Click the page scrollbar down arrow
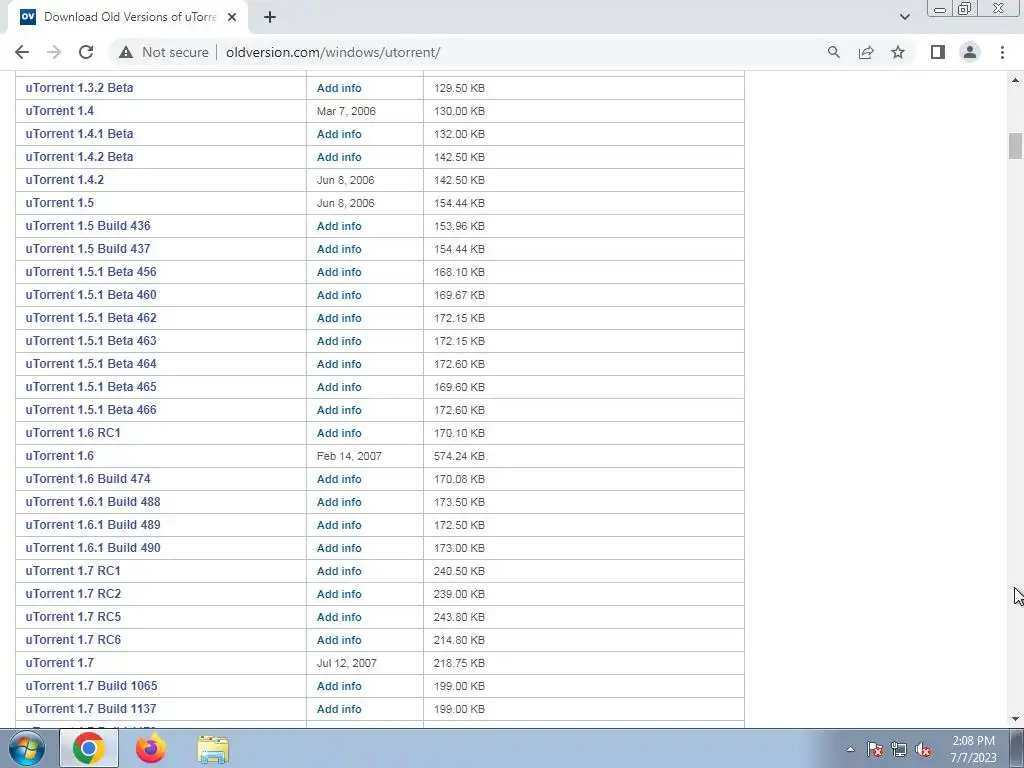 pyautogui.click(x=1015, y=719)
